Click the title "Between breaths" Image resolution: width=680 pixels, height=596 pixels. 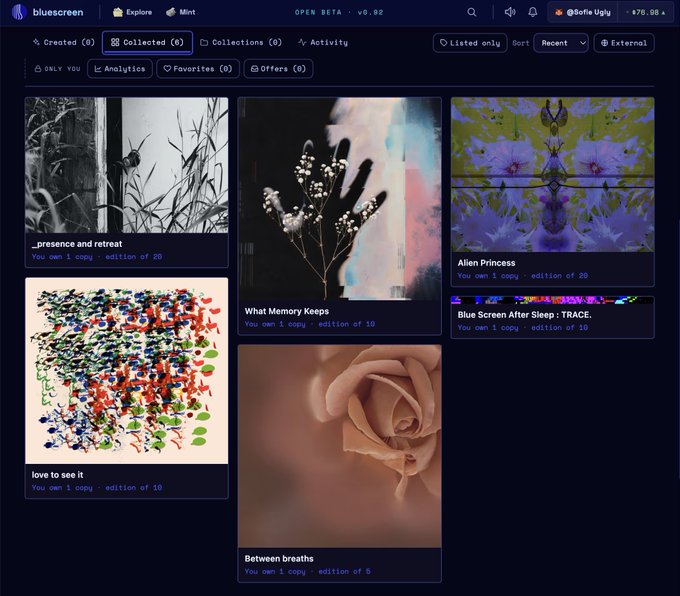point(279,559)
